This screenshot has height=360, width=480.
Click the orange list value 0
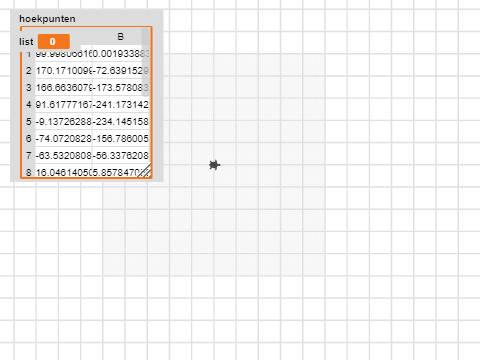point(54,42)
